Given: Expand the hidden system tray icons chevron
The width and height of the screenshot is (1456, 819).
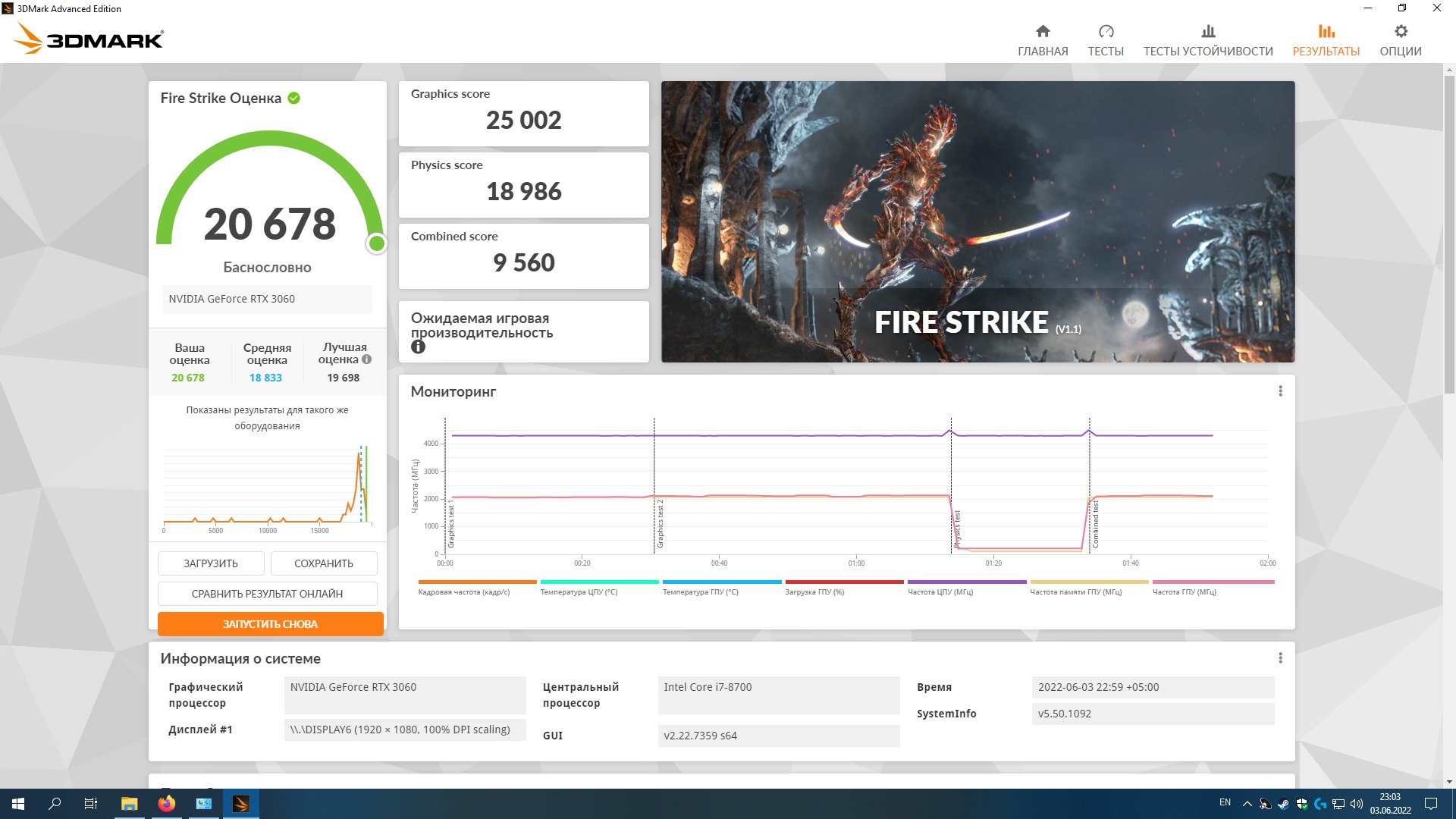Looking at the screenshot, I should click(x=1247, y=803).
